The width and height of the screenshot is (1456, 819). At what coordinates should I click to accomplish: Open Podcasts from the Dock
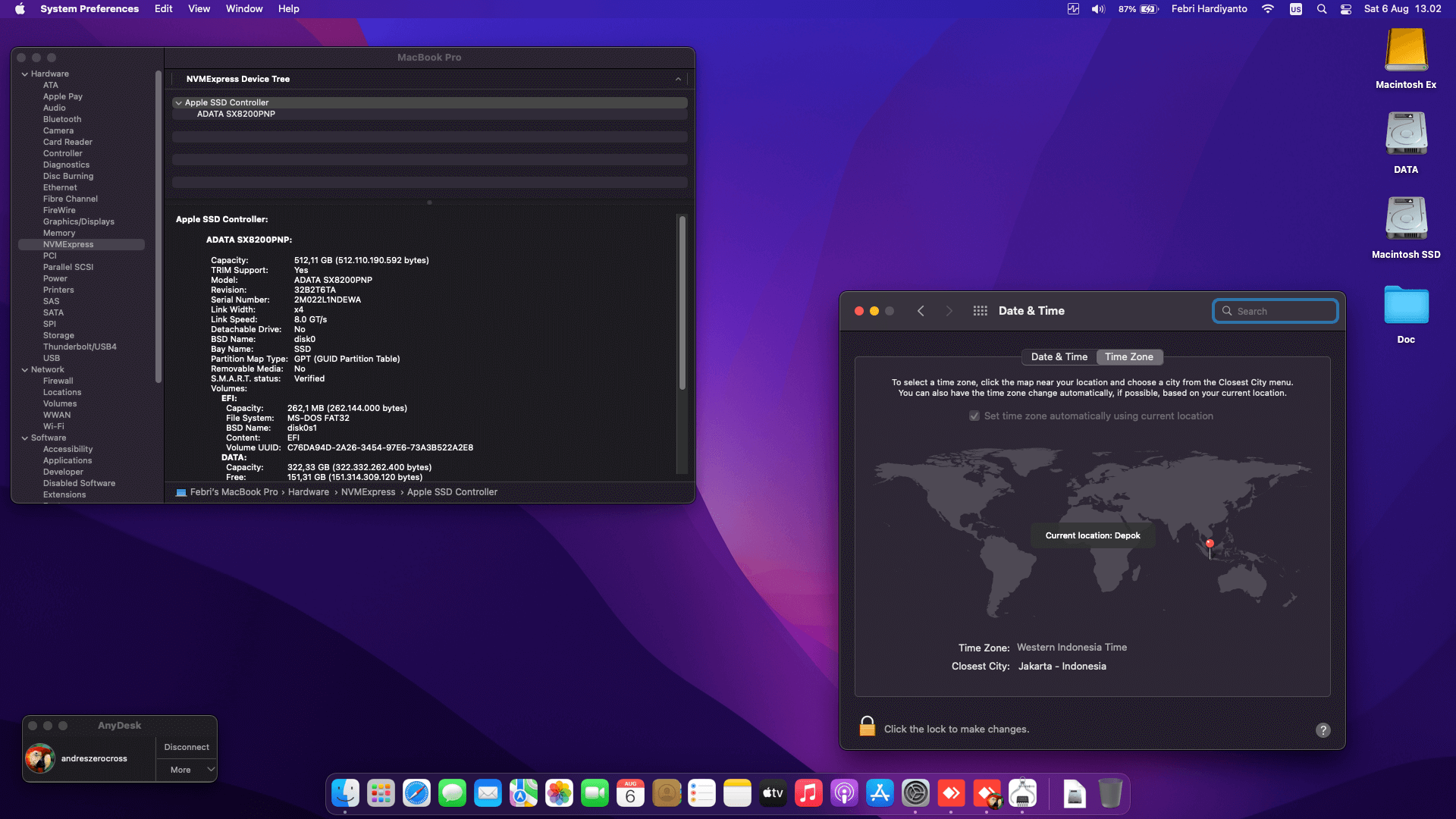coord(844,794)
